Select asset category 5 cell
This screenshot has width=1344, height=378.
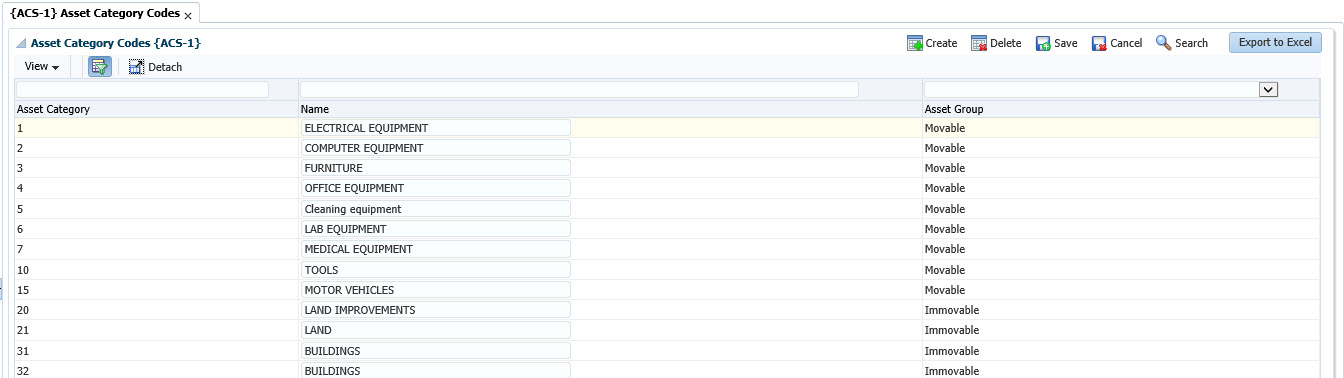tap(157, 209)
